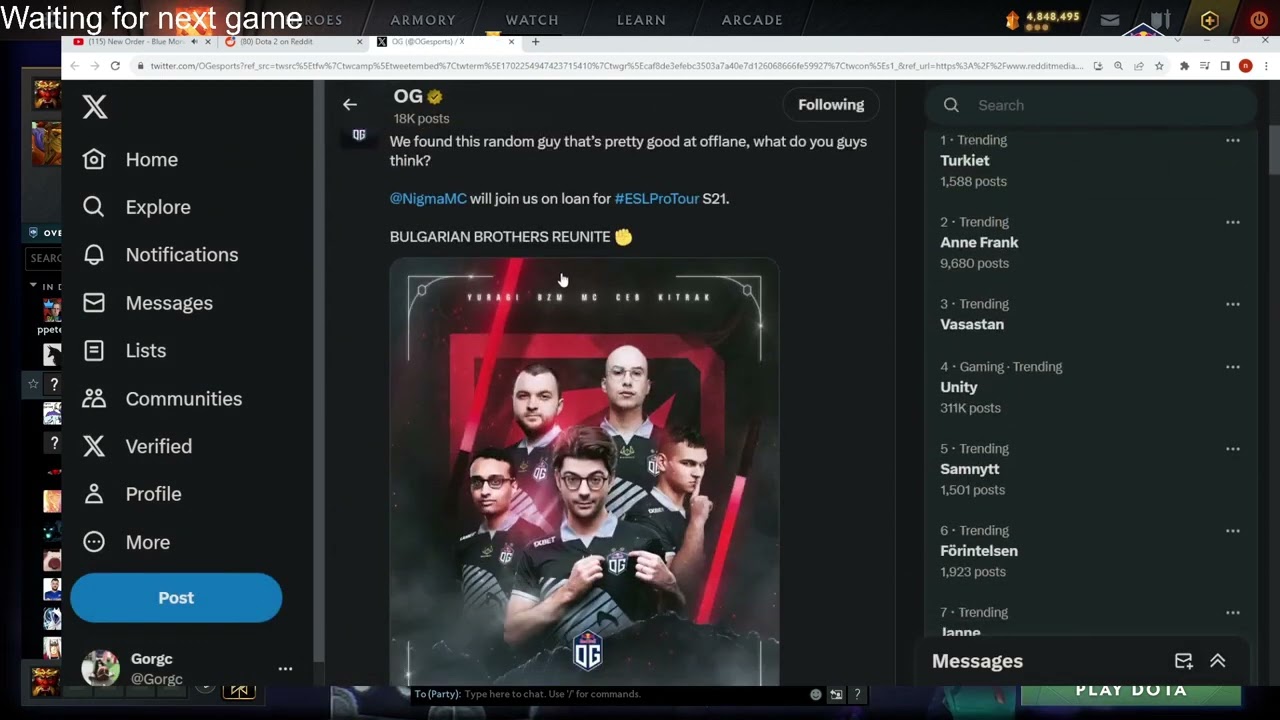The width and height of the screenshot is (1280, 720).
Task: Share this page from the address bar
Action: (x=1139, y=66)
